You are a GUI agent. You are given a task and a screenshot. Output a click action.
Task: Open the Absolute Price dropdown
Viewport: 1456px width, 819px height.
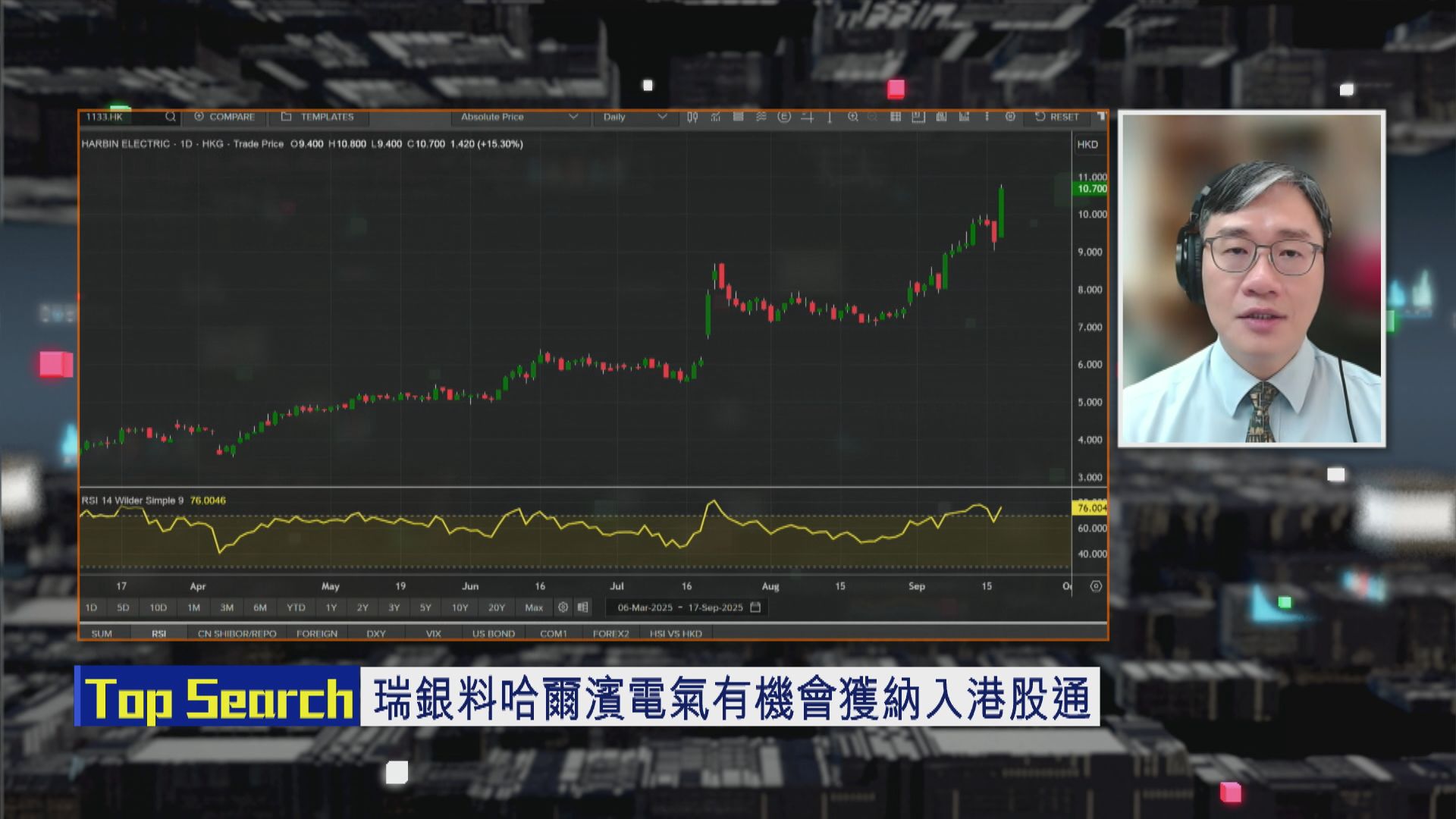tap(519, 118)
